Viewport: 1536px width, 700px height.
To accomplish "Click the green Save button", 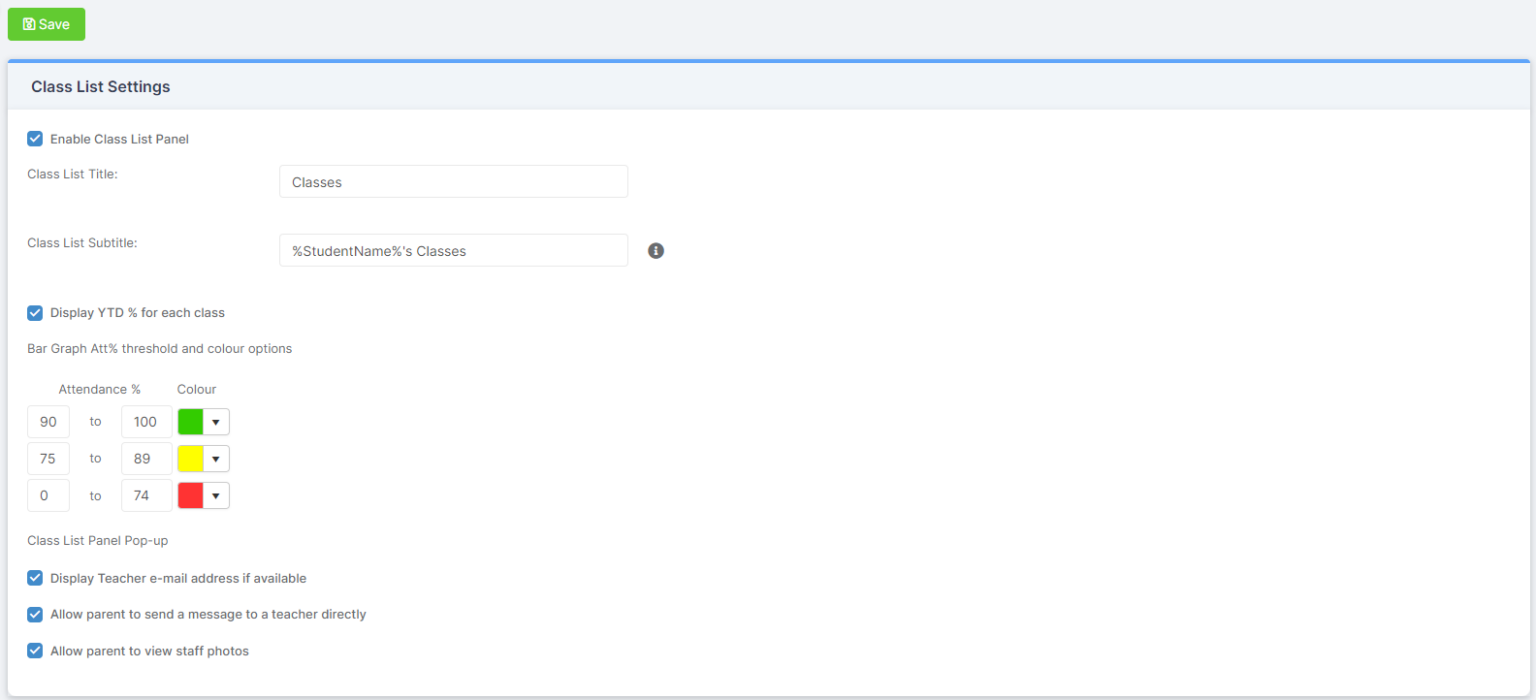I will tap(46, 24).
